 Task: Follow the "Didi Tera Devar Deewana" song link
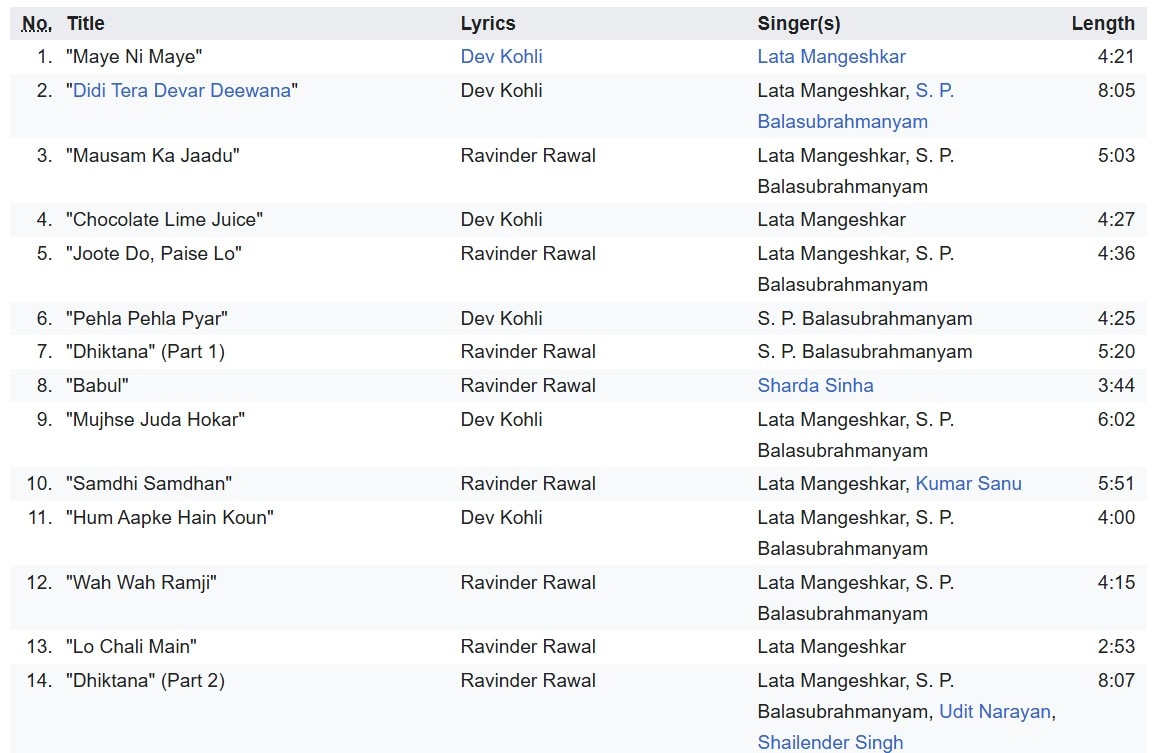182,90
